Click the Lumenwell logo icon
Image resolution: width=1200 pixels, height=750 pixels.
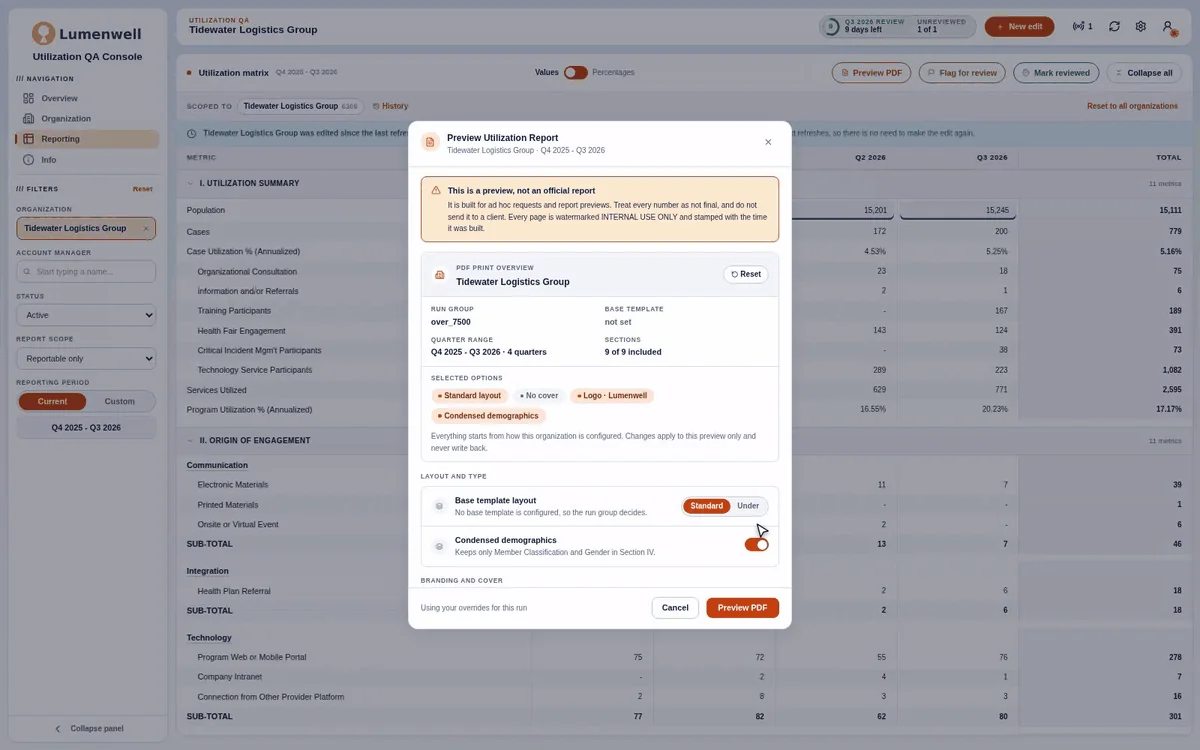[43, 34]
